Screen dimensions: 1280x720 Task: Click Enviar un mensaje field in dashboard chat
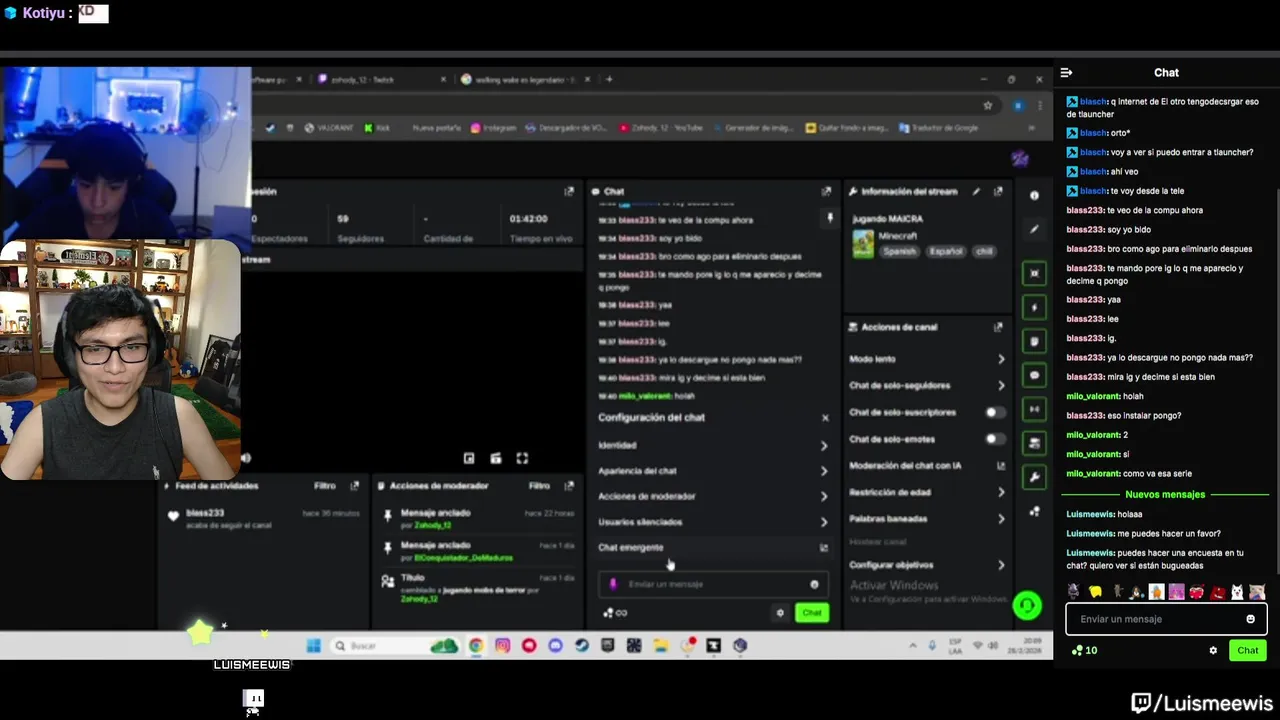pyautogui.click(x=713, y=584)
